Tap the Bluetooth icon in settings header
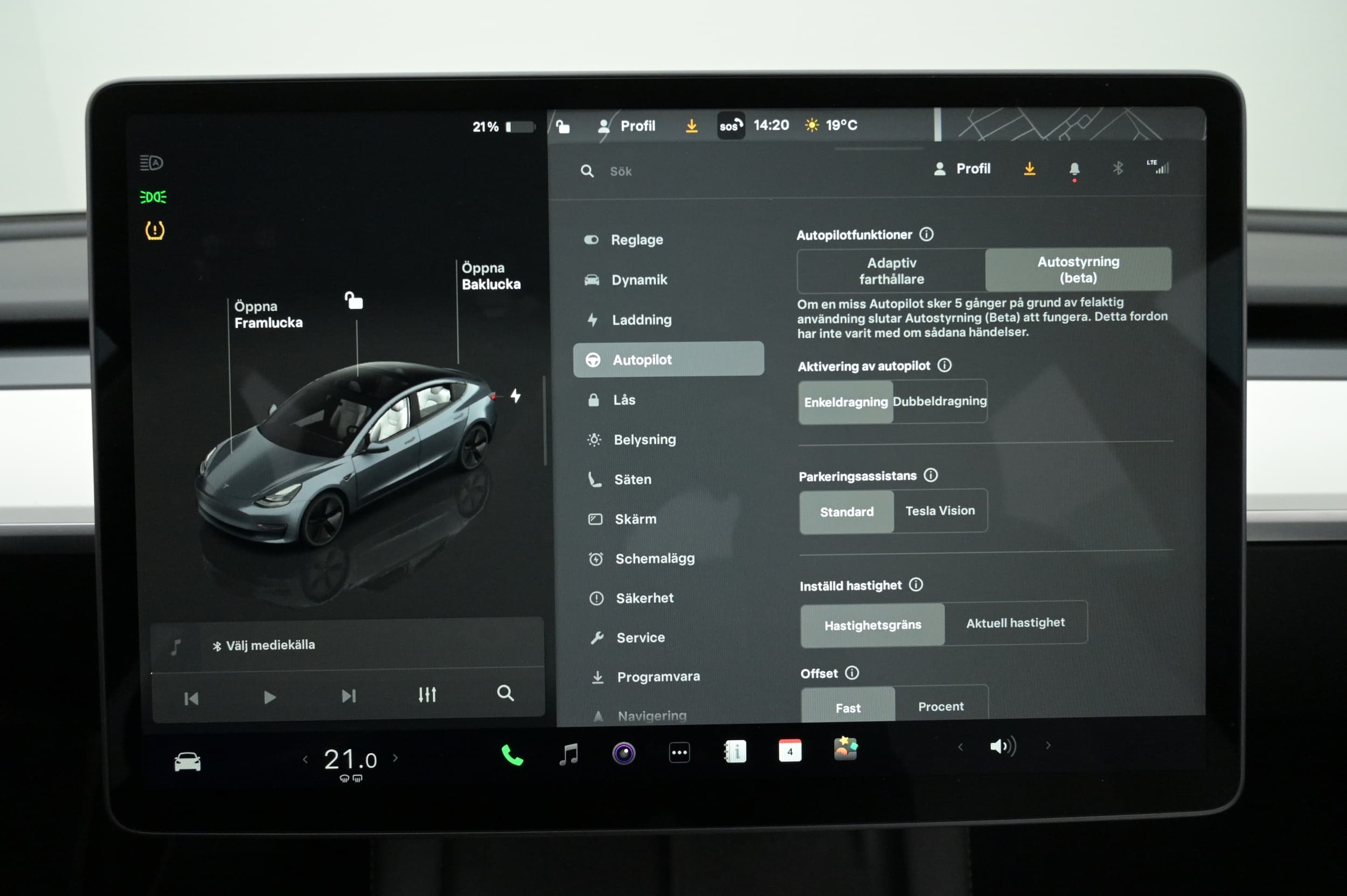This screenshot has height=896, width=1347. pos(1118,168)
